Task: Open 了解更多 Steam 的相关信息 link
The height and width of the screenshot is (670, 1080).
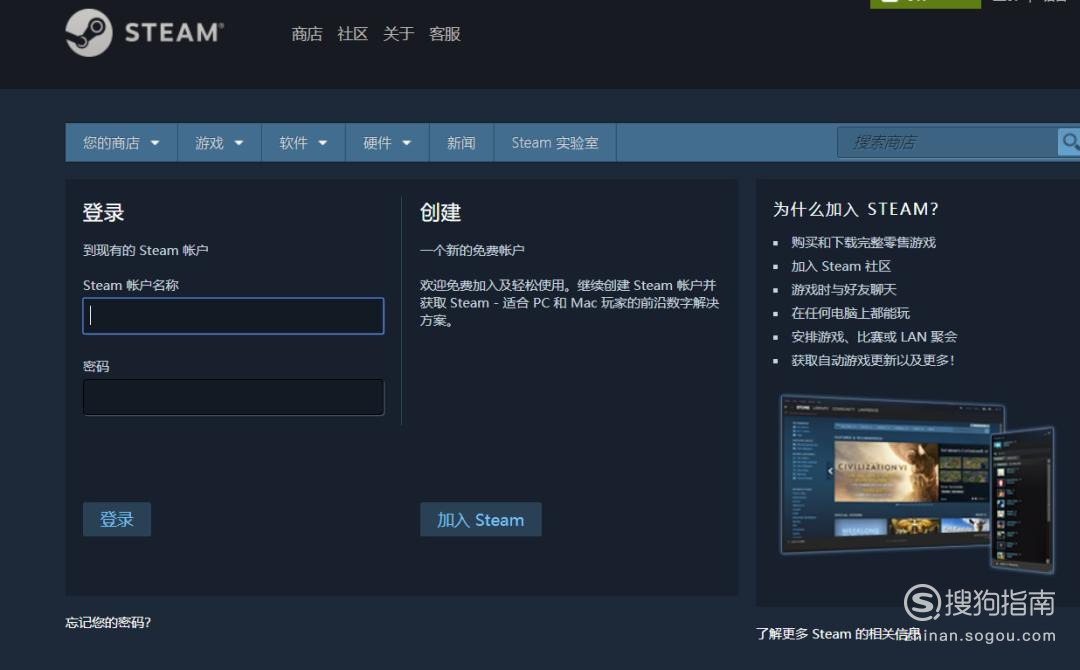Action: coord(838,634)
